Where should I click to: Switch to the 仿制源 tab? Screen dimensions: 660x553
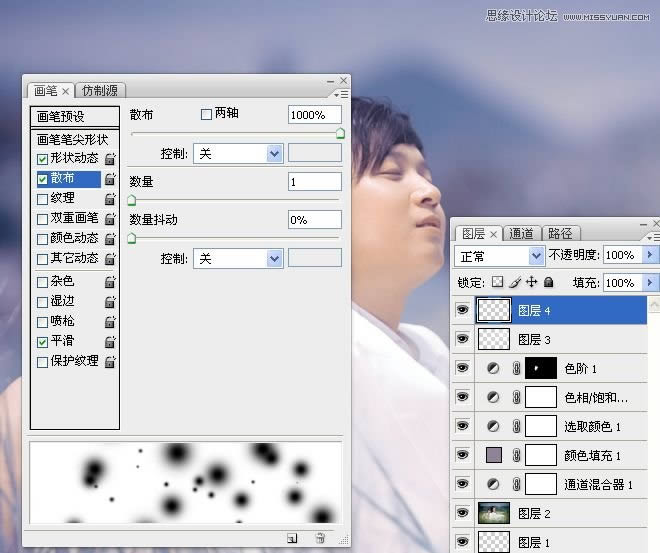point(100,90)
